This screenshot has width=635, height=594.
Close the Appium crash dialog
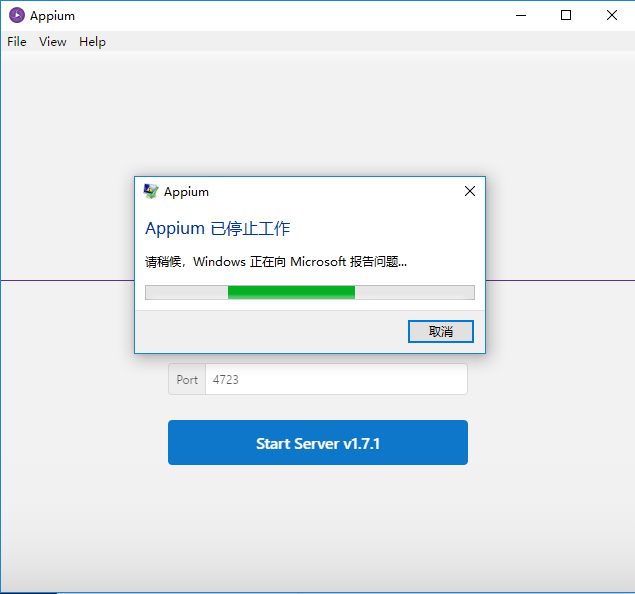point(470,191)
